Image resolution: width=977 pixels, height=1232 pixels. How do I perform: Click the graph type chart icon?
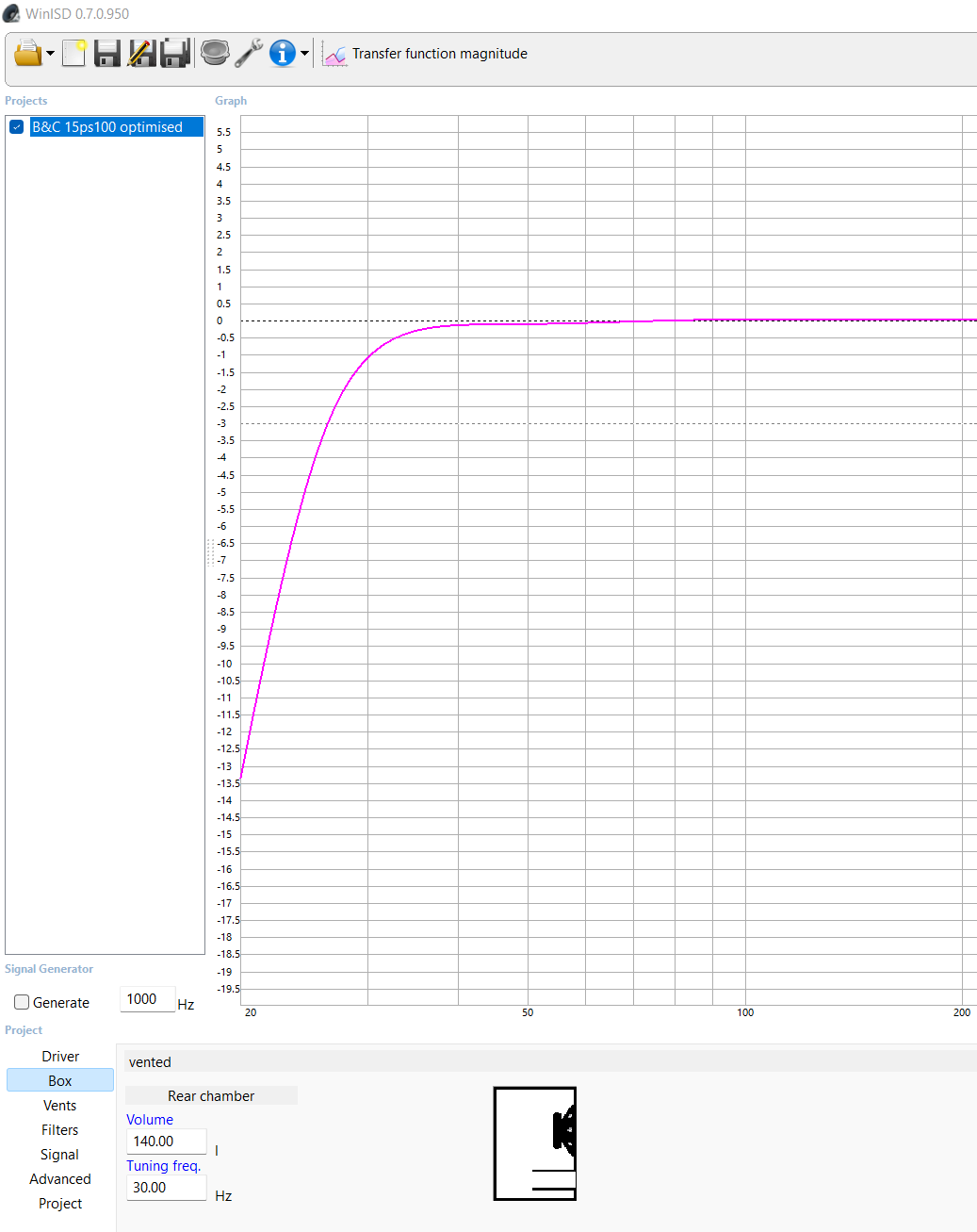point(334,54)
